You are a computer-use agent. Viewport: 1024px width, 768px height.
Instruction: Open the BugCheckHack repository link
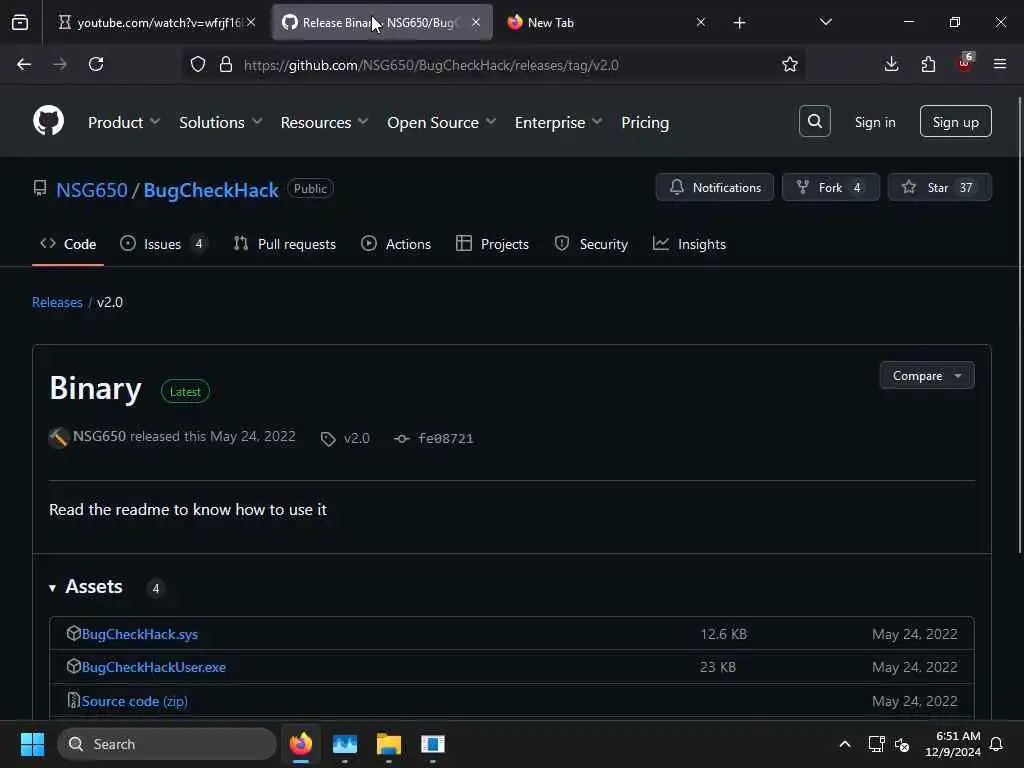[x=211, y=189]
